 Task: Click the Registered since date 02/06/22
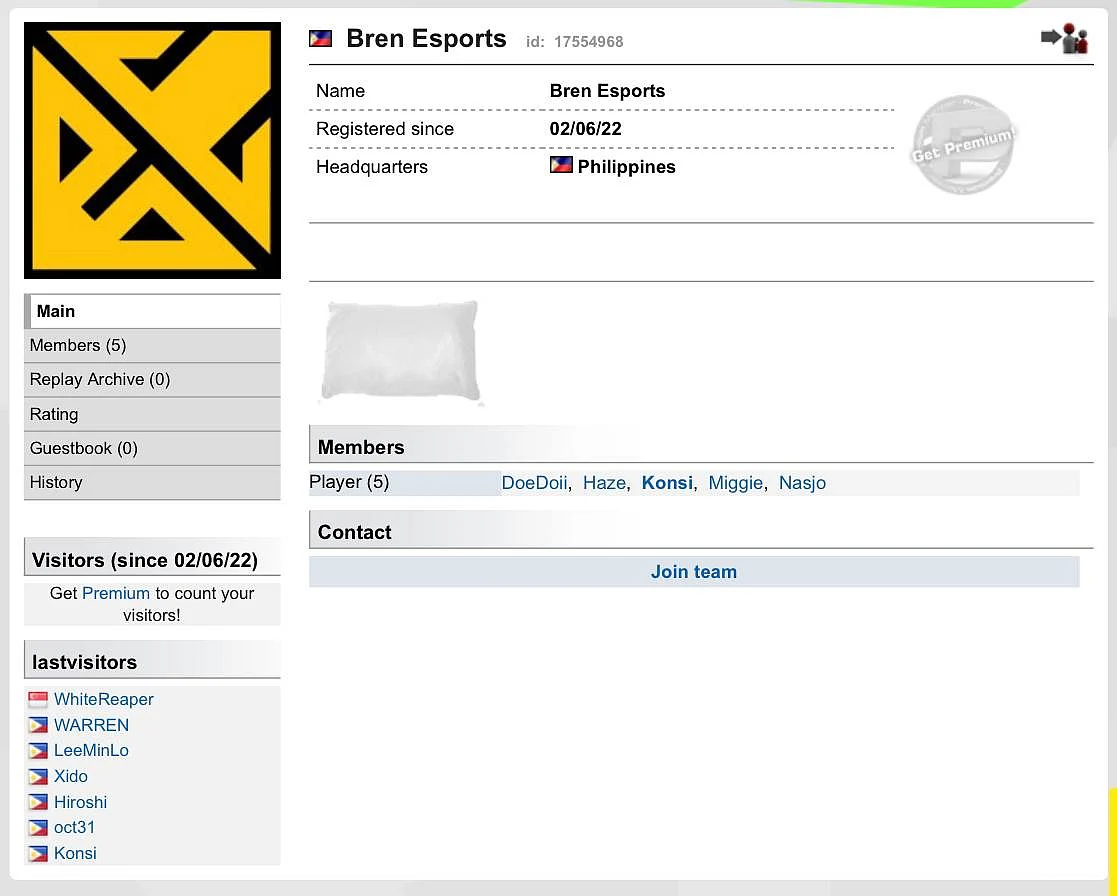(586, 129)
